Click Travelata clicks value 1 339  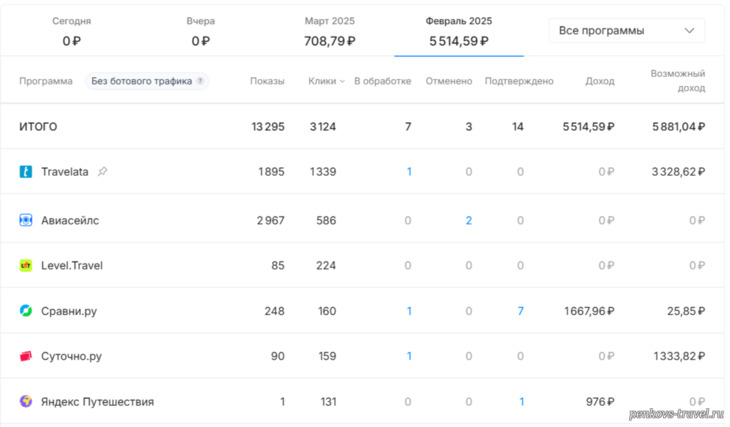point(323,172)
